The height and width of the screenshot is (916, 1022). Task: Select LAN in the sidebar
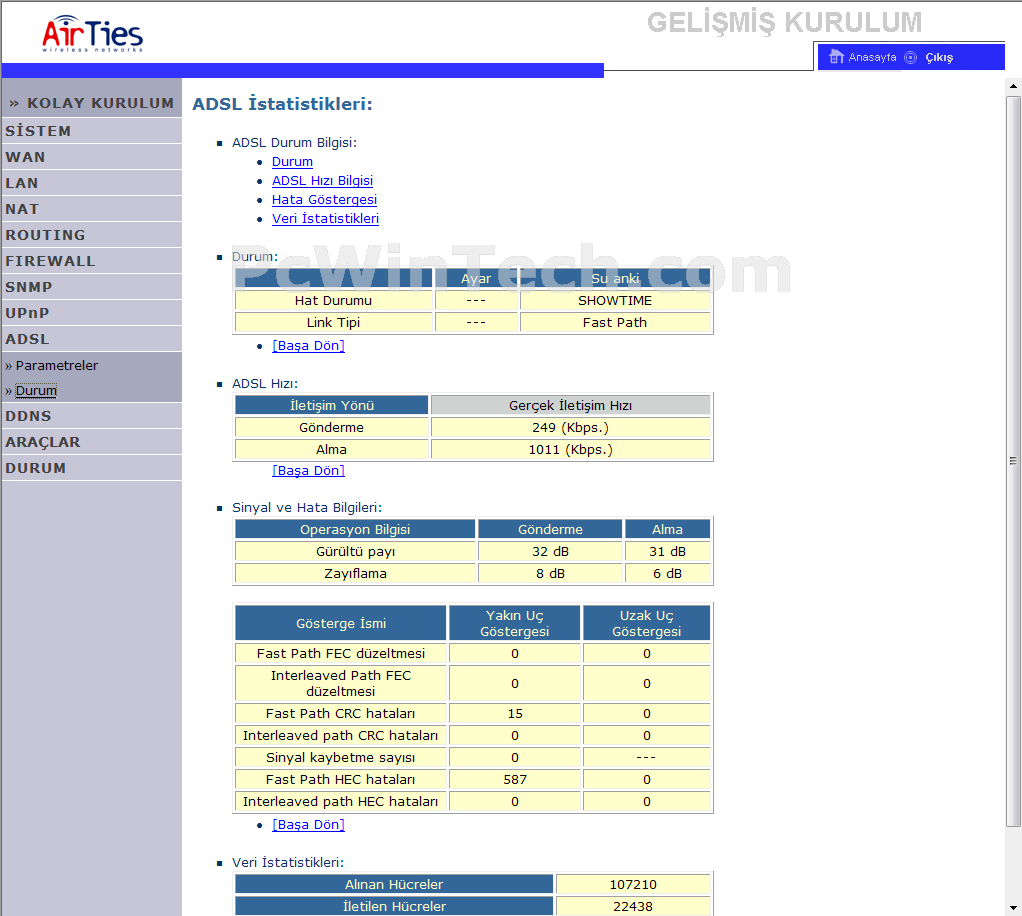pos(92,183)
